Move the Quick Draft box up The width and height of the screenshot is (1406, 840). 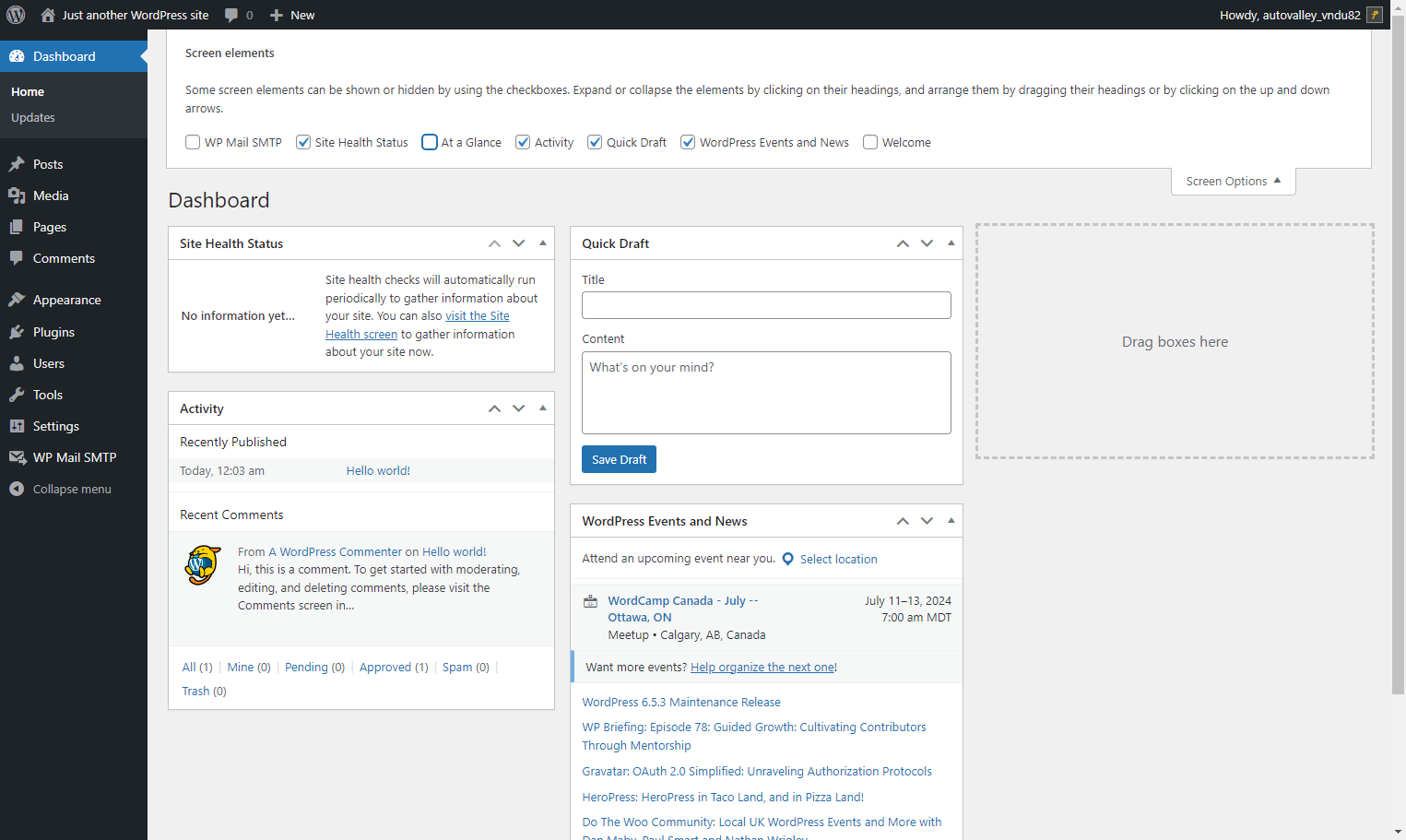pyautogui.click(x=903, y=243)
